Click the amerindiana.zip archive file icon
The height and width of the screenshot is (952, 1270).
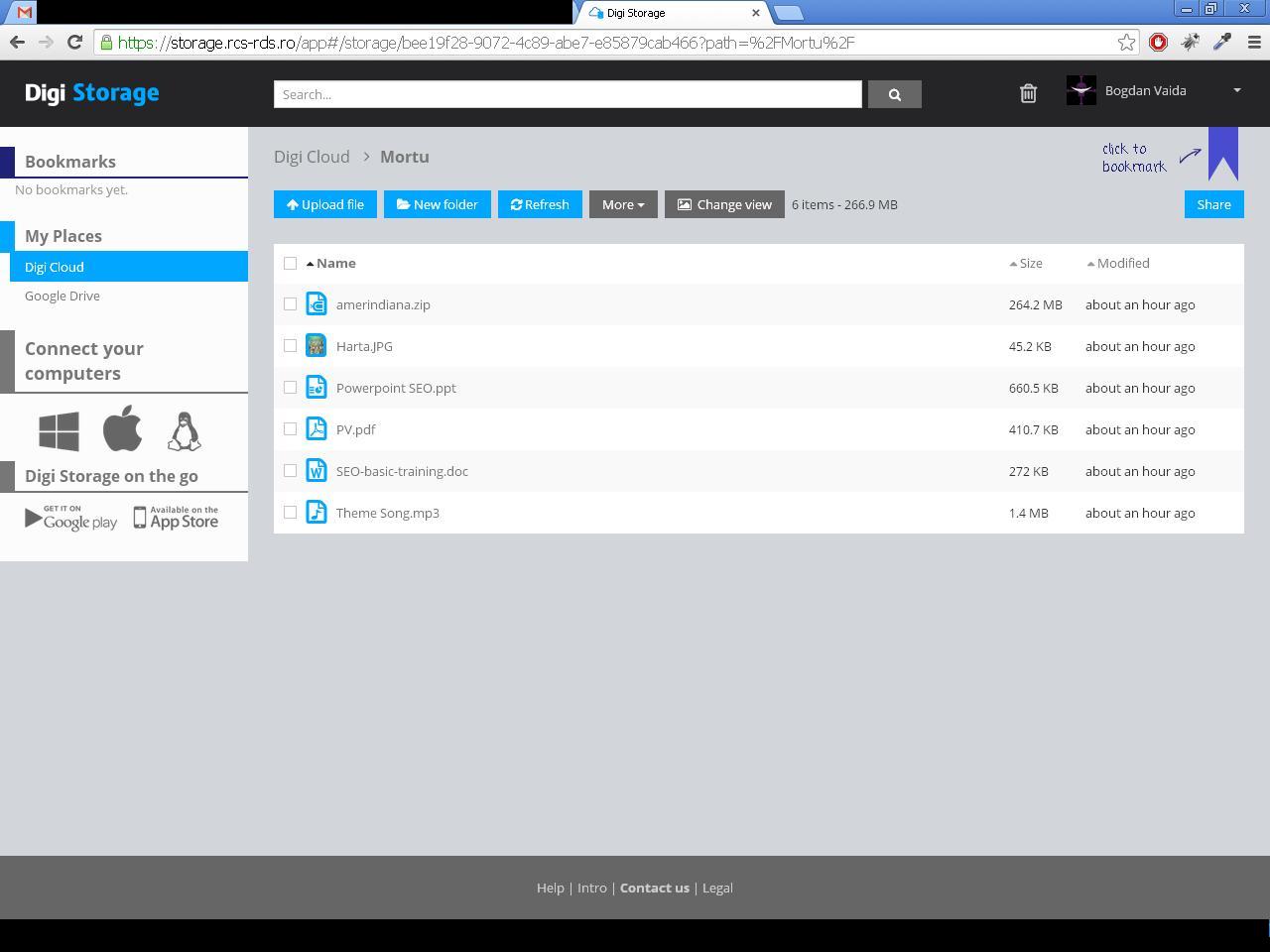pos(317,303)
